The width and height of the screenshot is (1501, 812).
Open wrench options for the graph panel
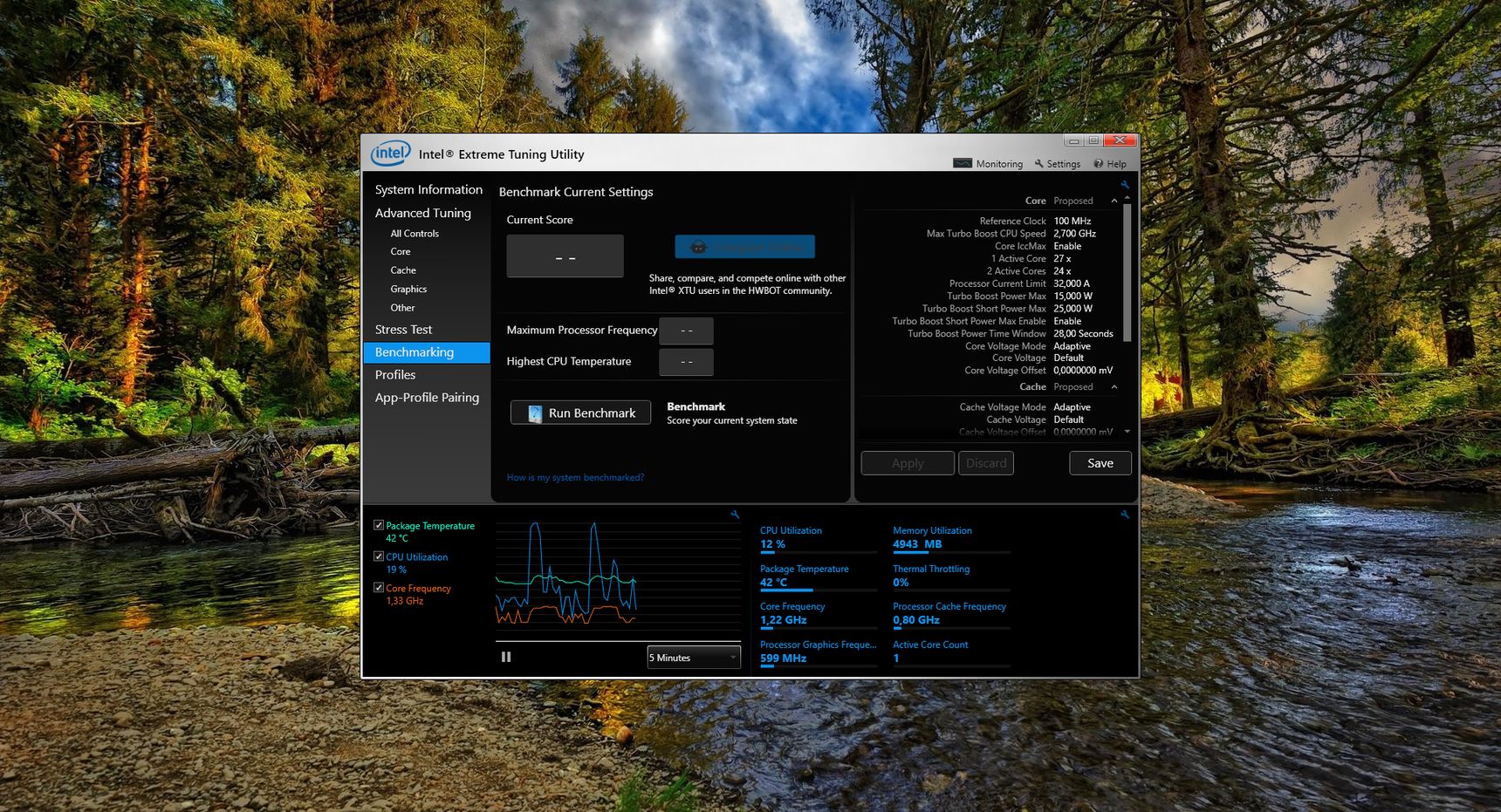tap(735, 515)
